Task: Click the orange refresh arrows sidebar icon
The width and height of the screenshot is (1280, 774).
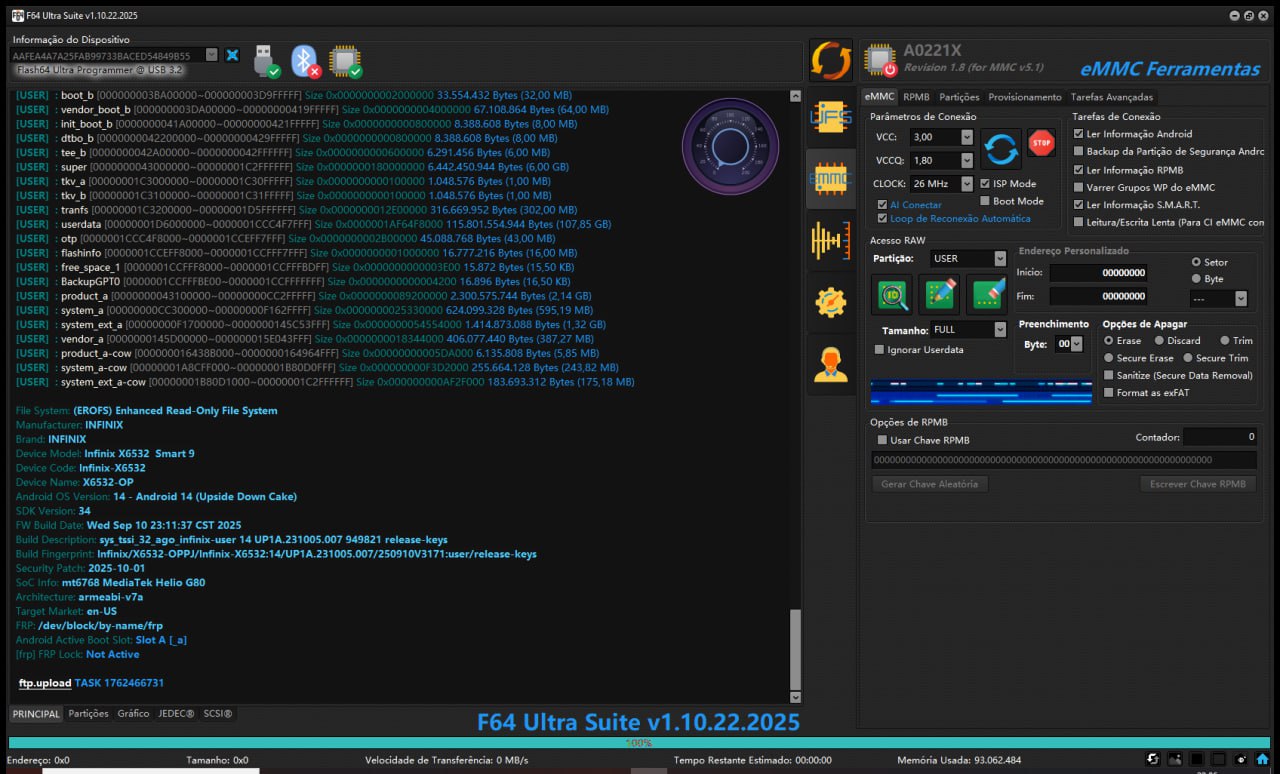Action: [x=831, y=61]
